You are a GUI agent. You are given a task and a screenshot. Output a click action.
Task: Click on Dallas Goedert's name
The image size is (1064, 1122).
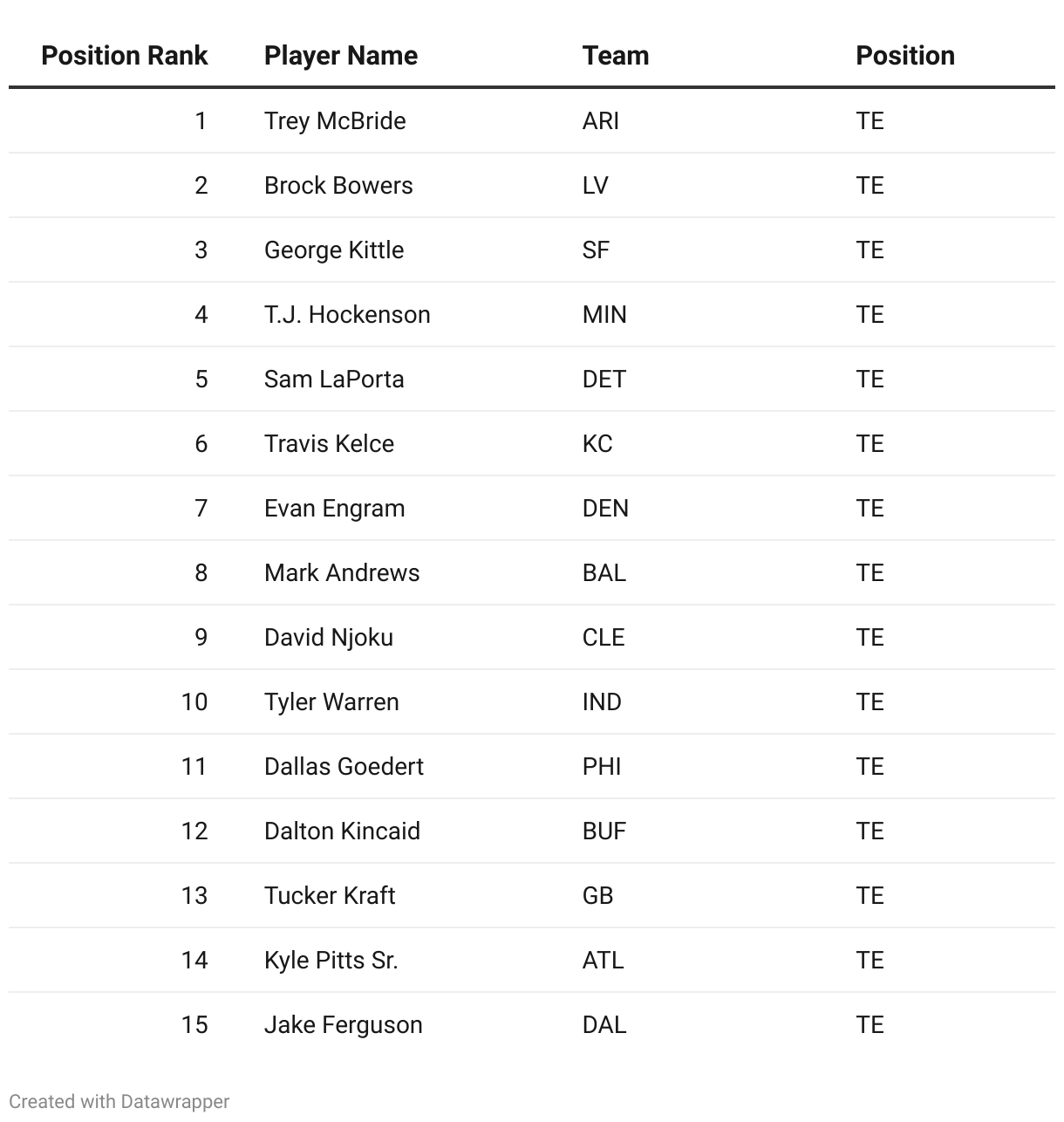pyautogui.click(x=344, y=766)
